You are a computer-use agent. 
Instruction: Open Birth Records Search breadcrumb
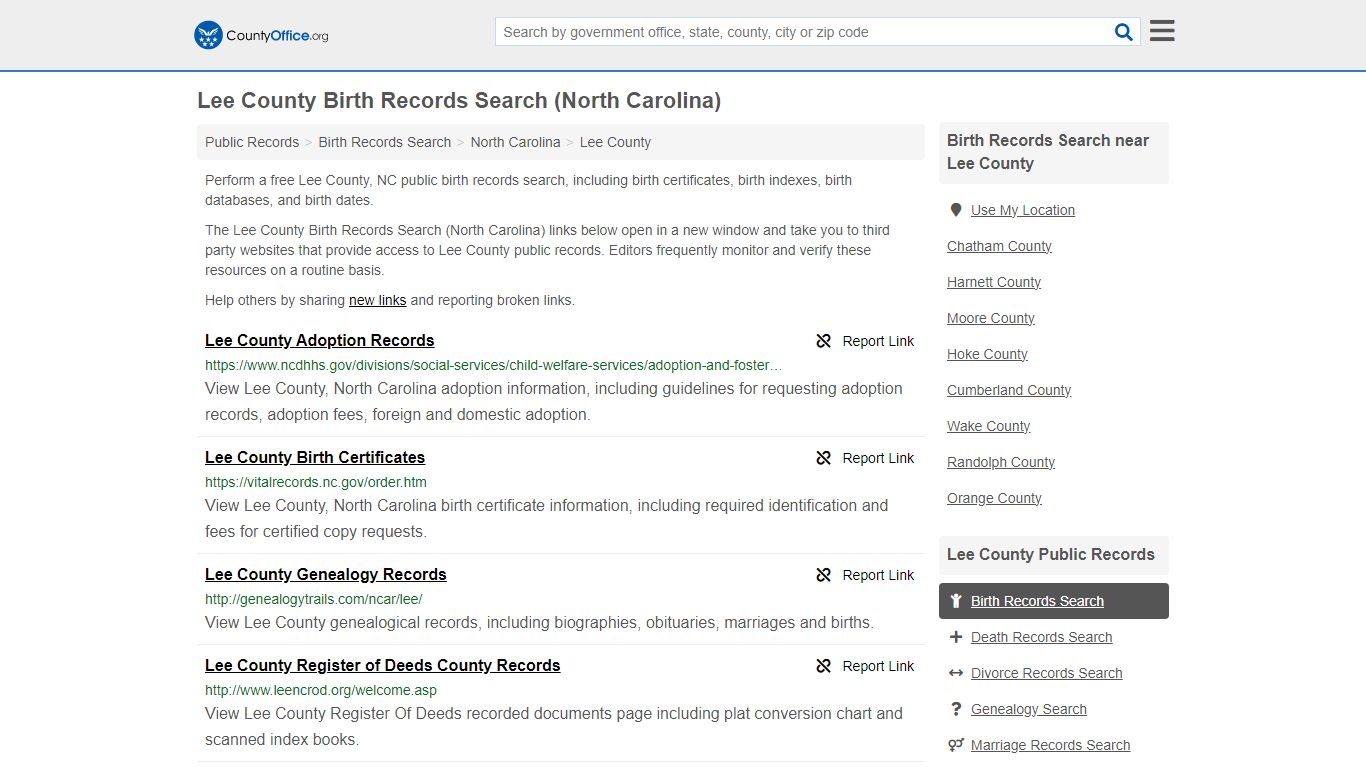[385, 142]
